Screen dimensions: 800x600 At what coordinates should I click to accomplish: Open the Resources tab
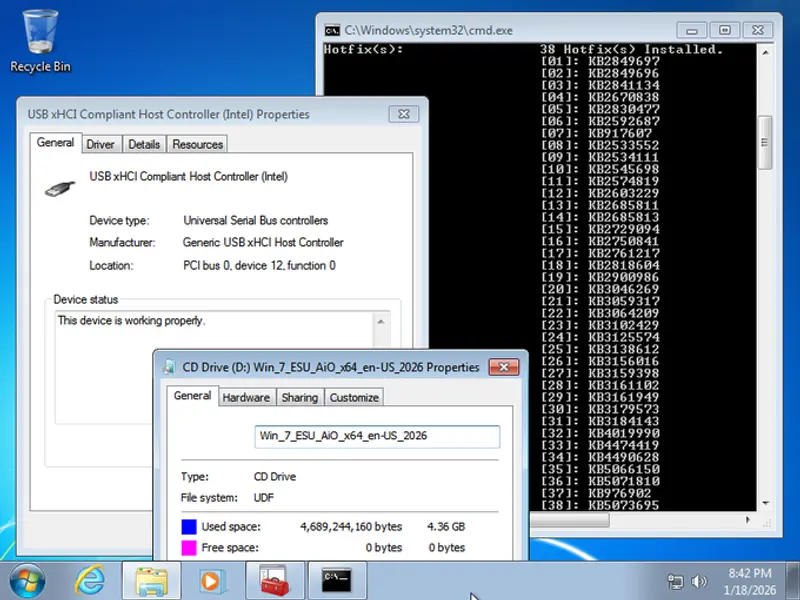196,144
